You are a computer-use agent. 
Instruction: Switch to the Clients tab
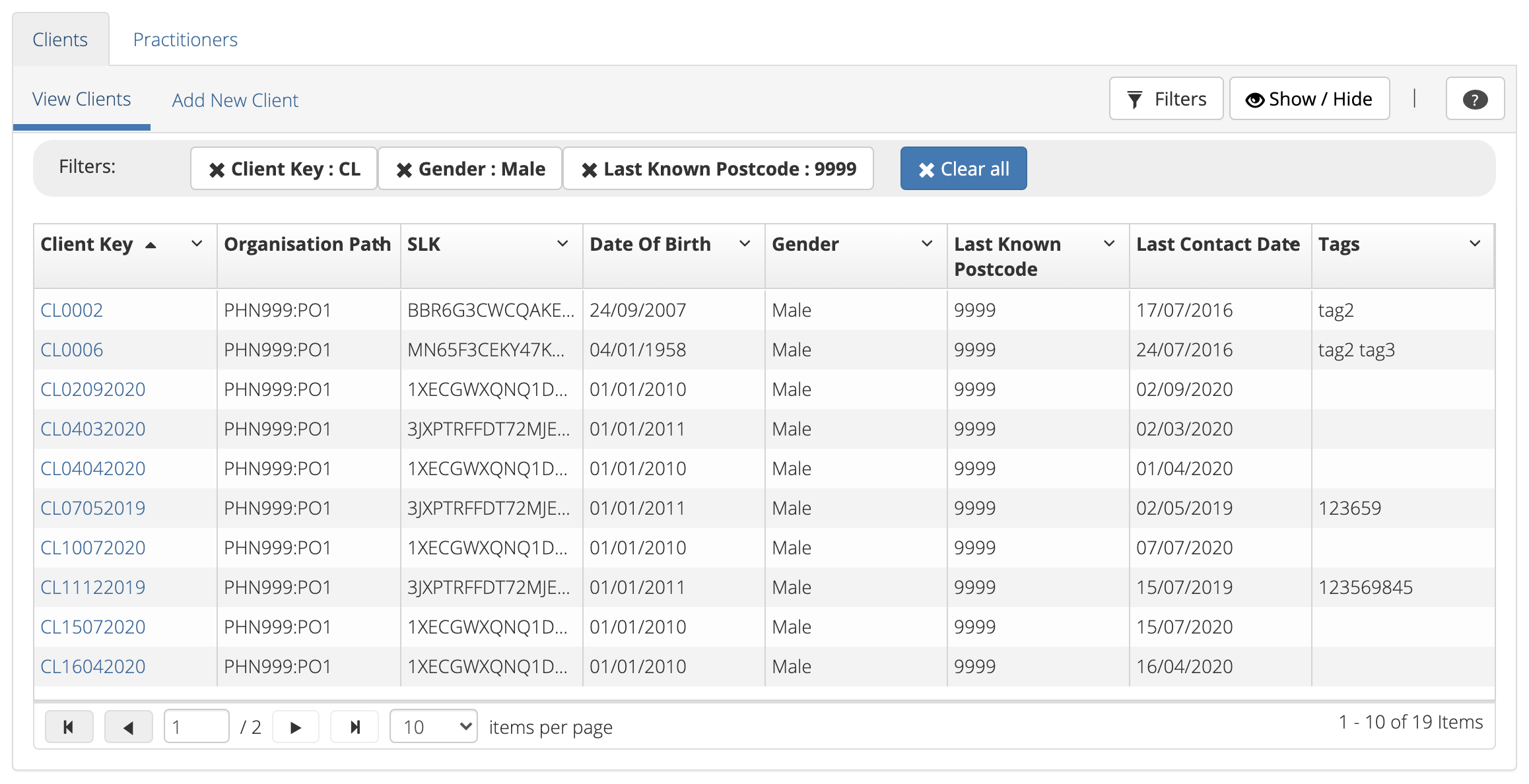(60, 40)
